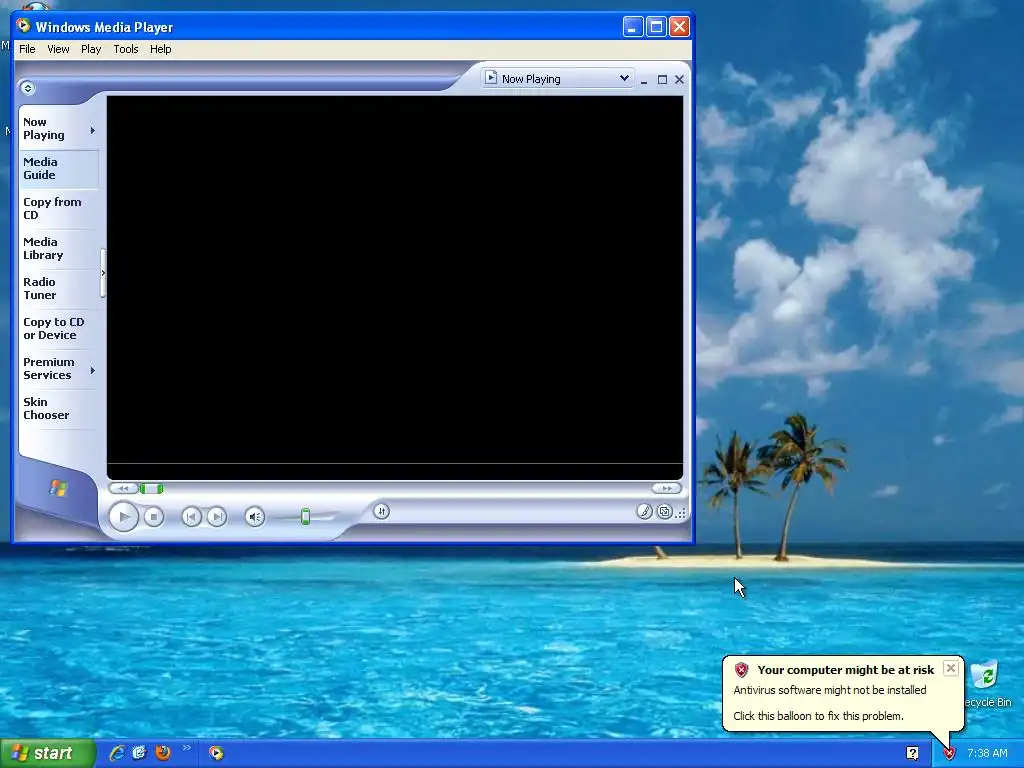Click the Windows Media Player title icon
Image resolution: width=1024 pixels, height=768 pixels.
pyautogui.click(x=24, y=26)
